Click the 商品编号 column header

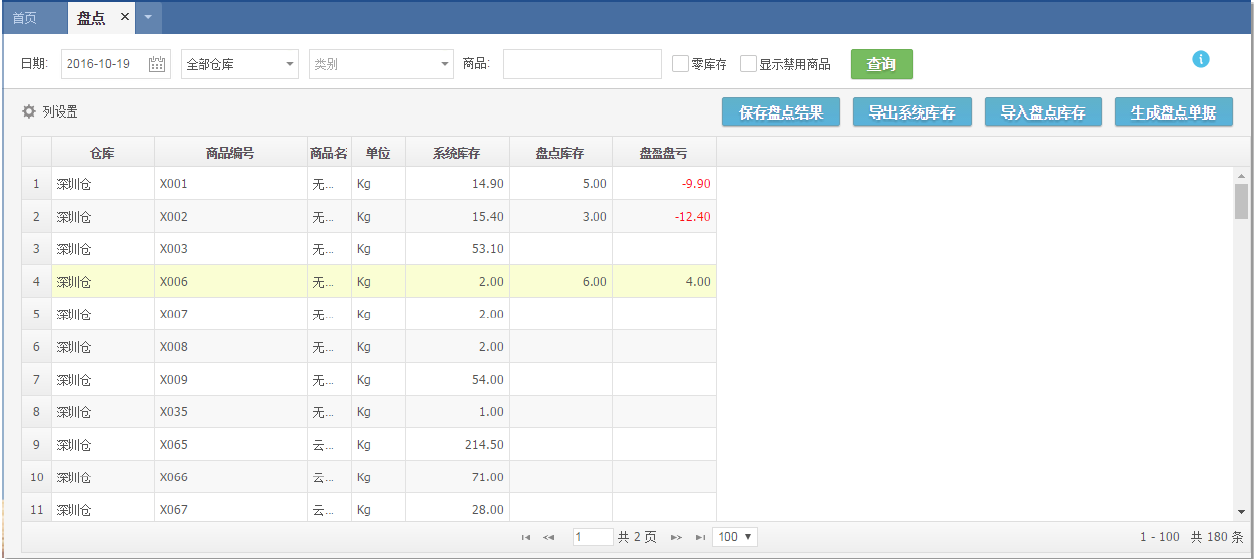pyautogui.click(x=231, y=153)
